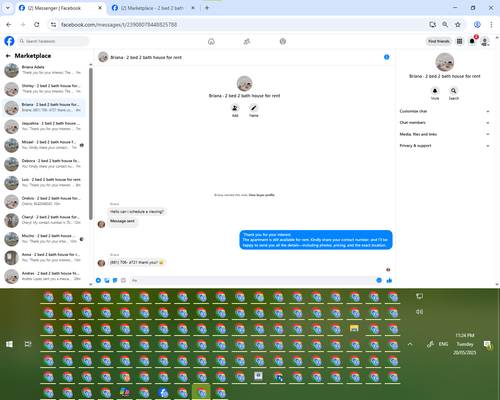Viewport: 500px width, 400px height.
Task: Open more actions plus icon in composer
Action: [98, 280]
